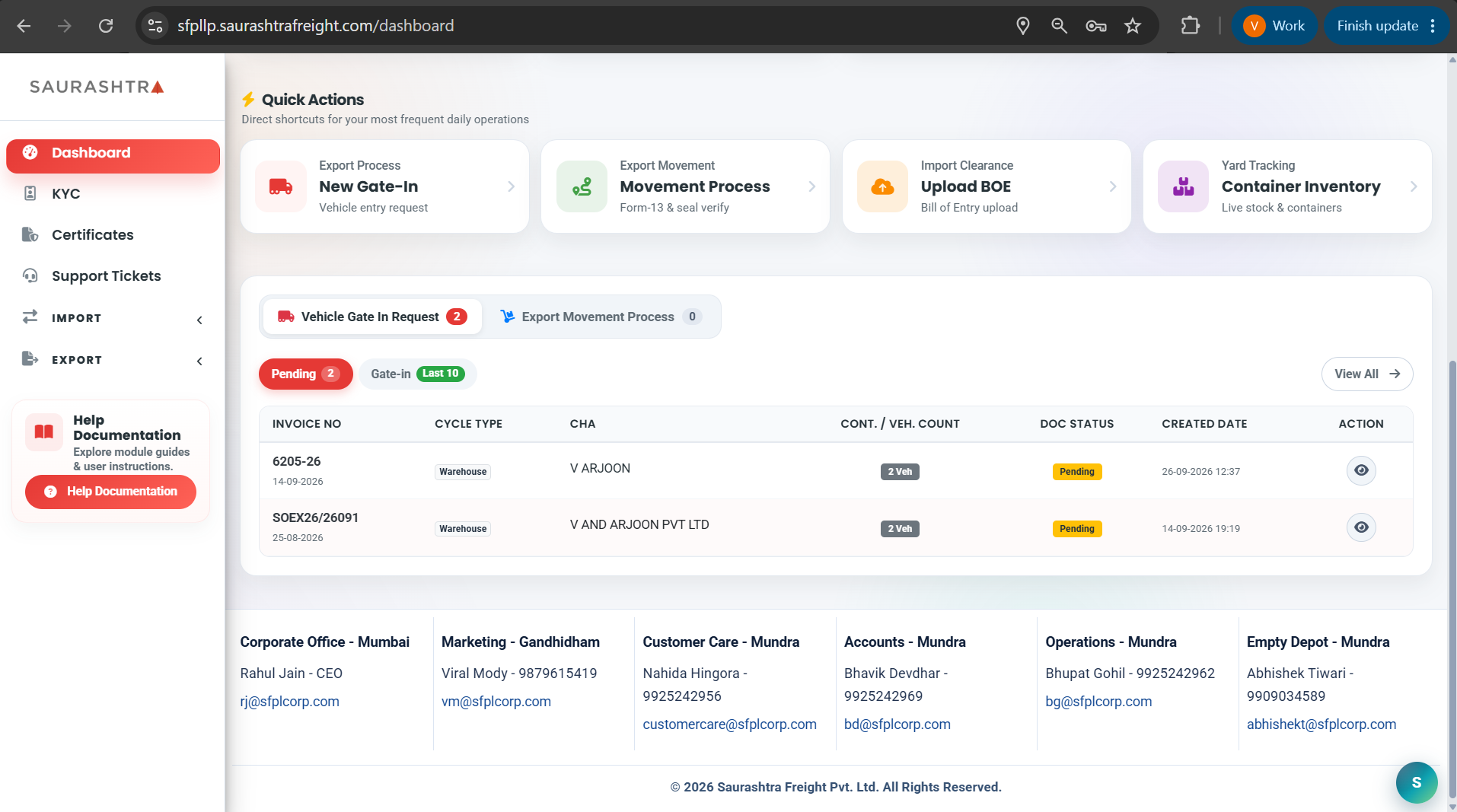This screenshot has width=1457, height=812.
Task: Open the Container Inventory card chevron
Action: pyautogui.click(x=1414, y=186)
